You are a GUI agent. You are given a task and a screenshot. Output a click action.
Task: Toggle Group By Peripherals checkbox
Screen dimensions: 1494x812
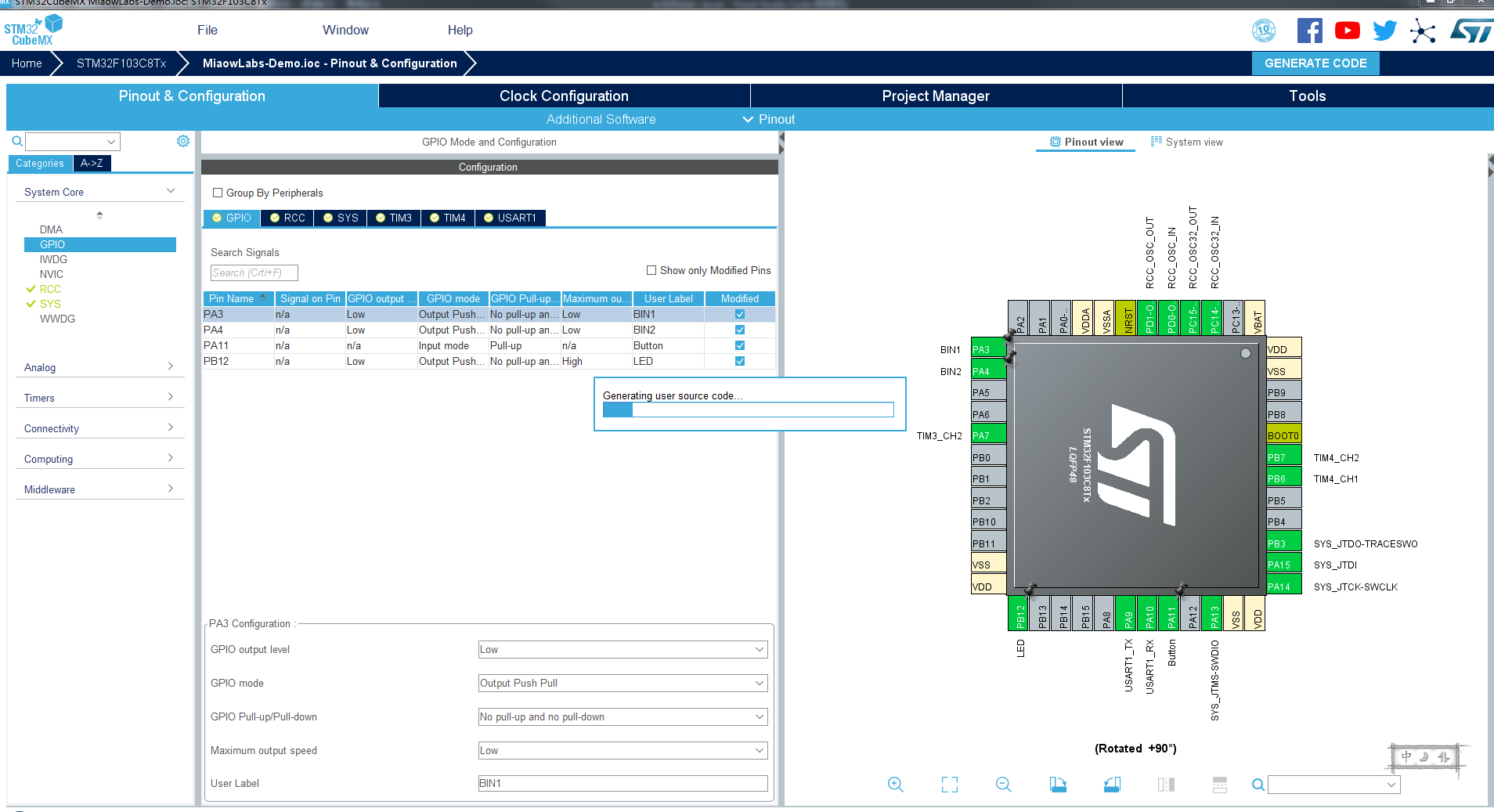point(218,193)
